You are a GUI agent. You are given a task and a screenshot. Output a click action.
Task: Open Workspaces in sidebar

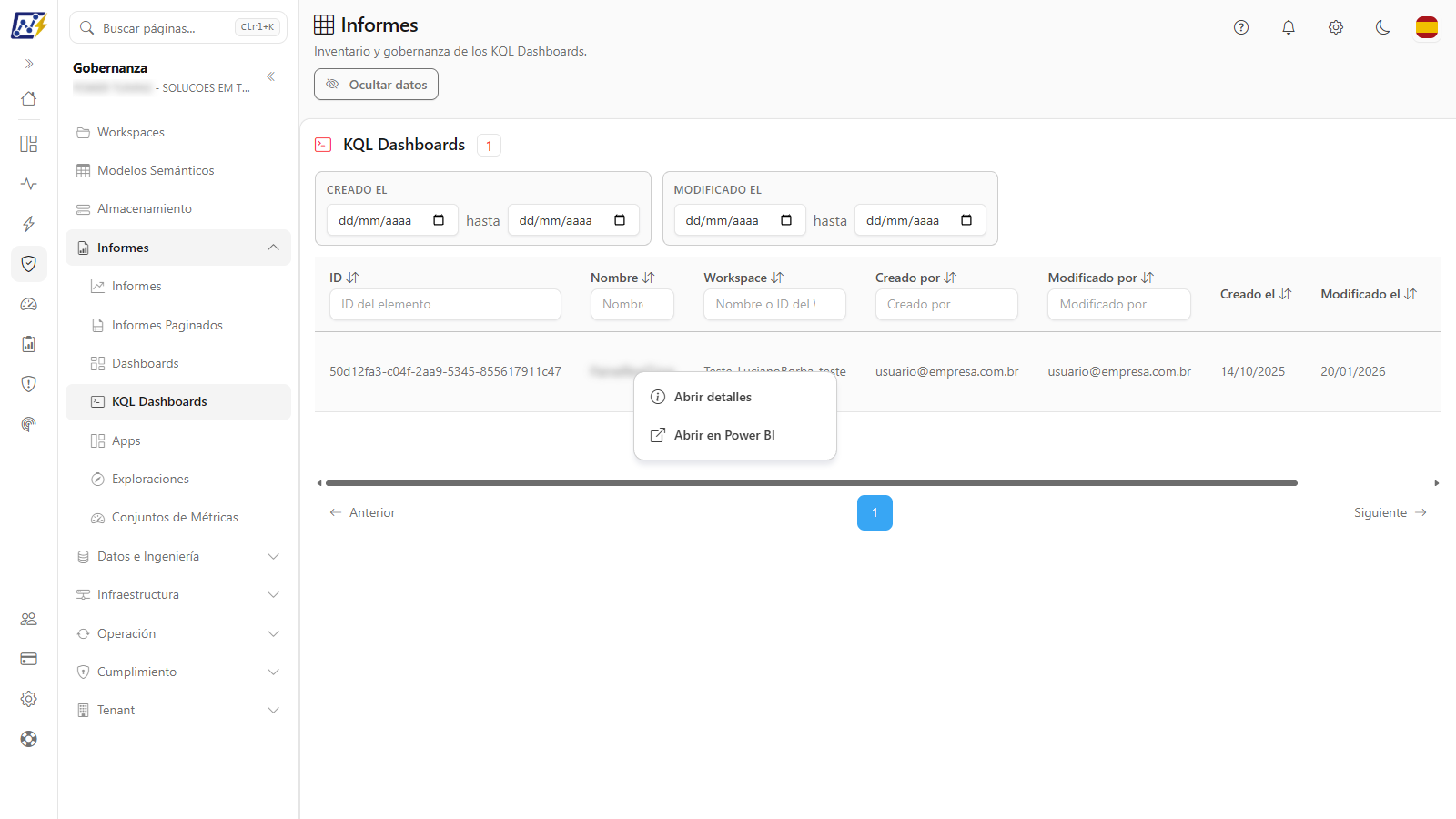tap(178, 132)
